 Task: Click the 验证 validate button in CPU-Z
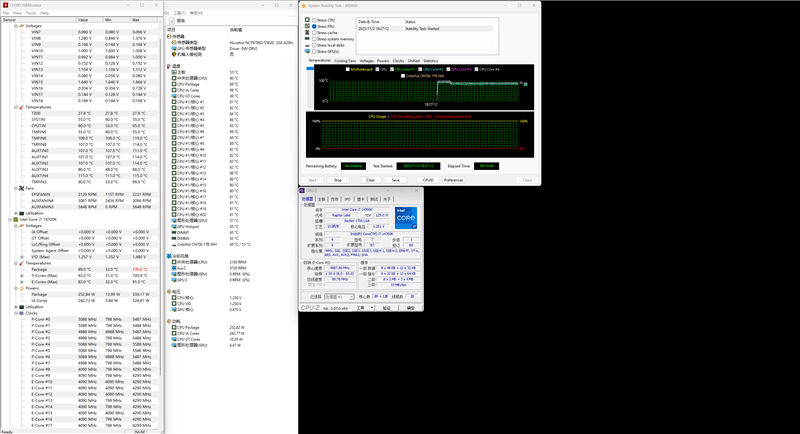[x=386, y=308]
